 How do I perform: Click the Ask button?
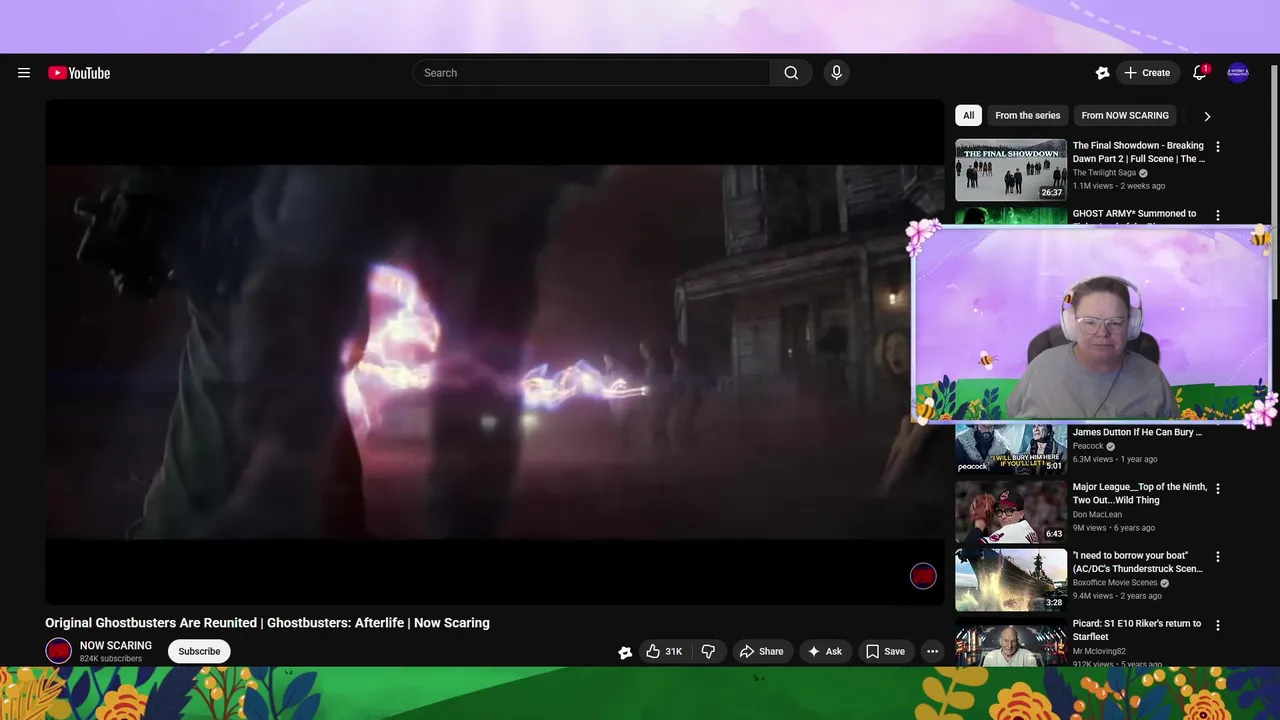(825, 651)
